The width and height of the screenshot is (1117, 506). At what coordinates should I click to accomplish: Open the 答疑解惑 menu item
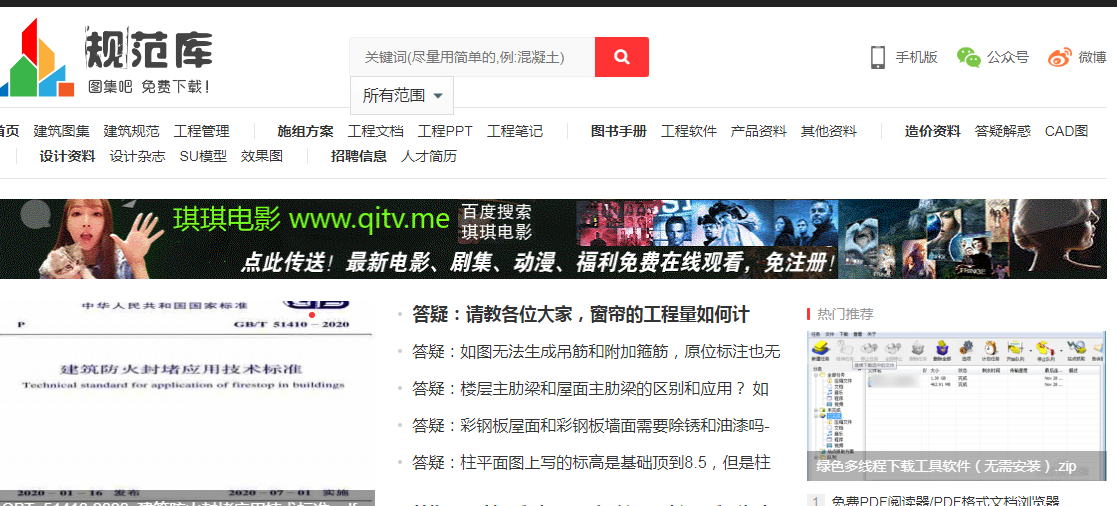pyautogui.click(x=1002, y=131)
